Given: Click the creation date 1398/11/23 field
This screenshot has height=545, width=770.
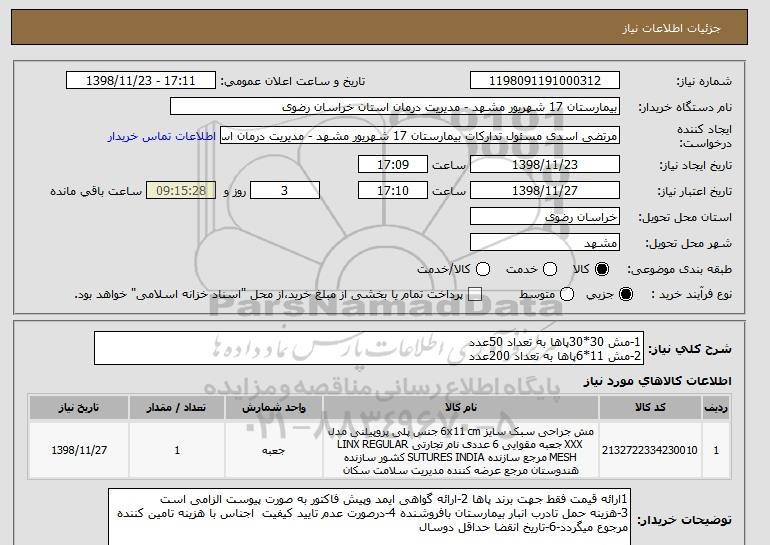Looking at the screenshot, I should coord(545,164).
